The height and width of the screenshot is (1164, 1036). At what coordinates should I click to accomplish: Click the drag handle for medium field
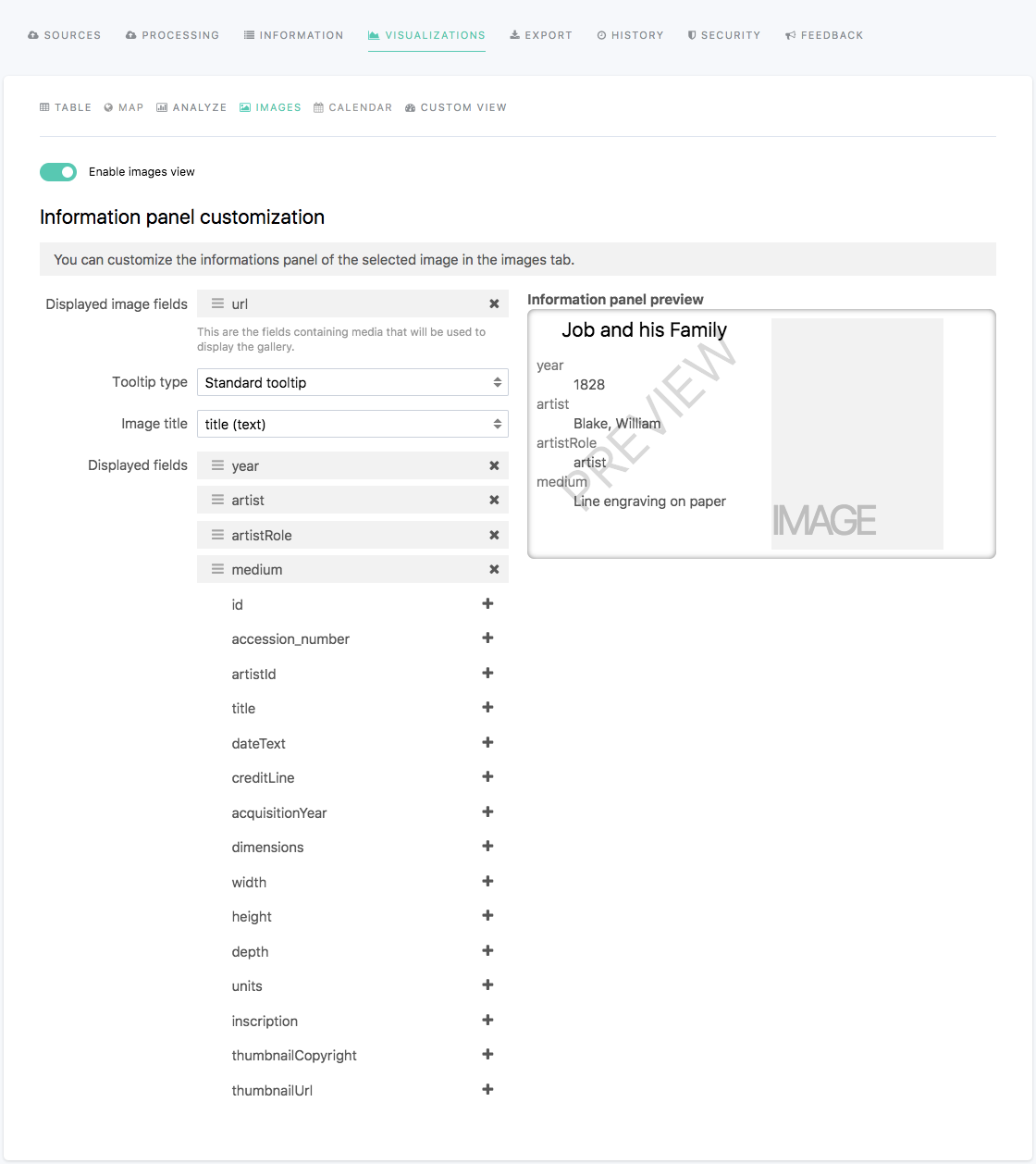217,570
